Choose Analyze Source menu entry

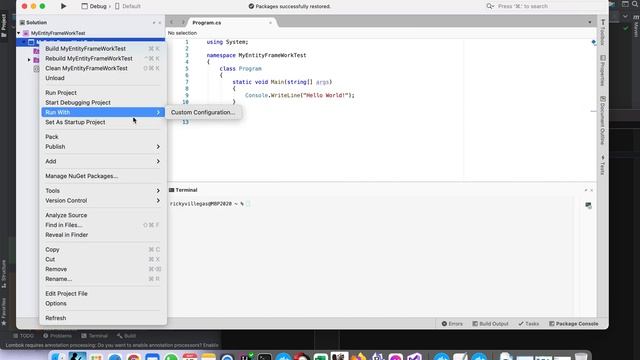(102, 215)
